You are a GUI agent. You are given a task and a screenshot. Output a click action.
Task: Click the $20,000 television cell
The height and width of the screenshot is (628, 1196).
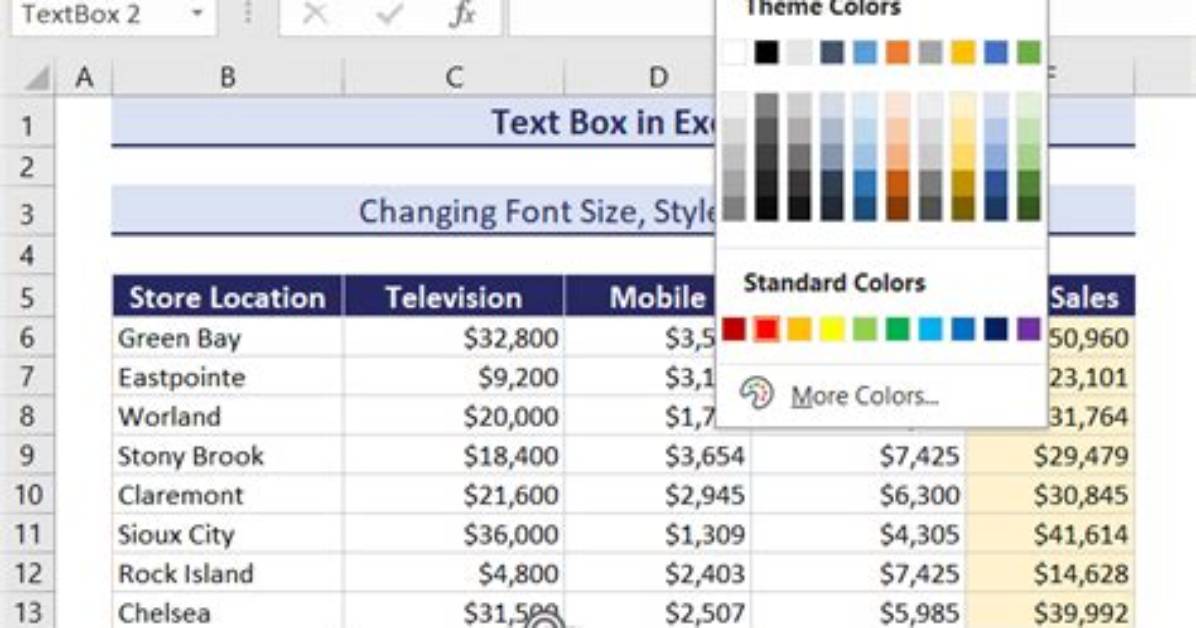coord(454,417)
